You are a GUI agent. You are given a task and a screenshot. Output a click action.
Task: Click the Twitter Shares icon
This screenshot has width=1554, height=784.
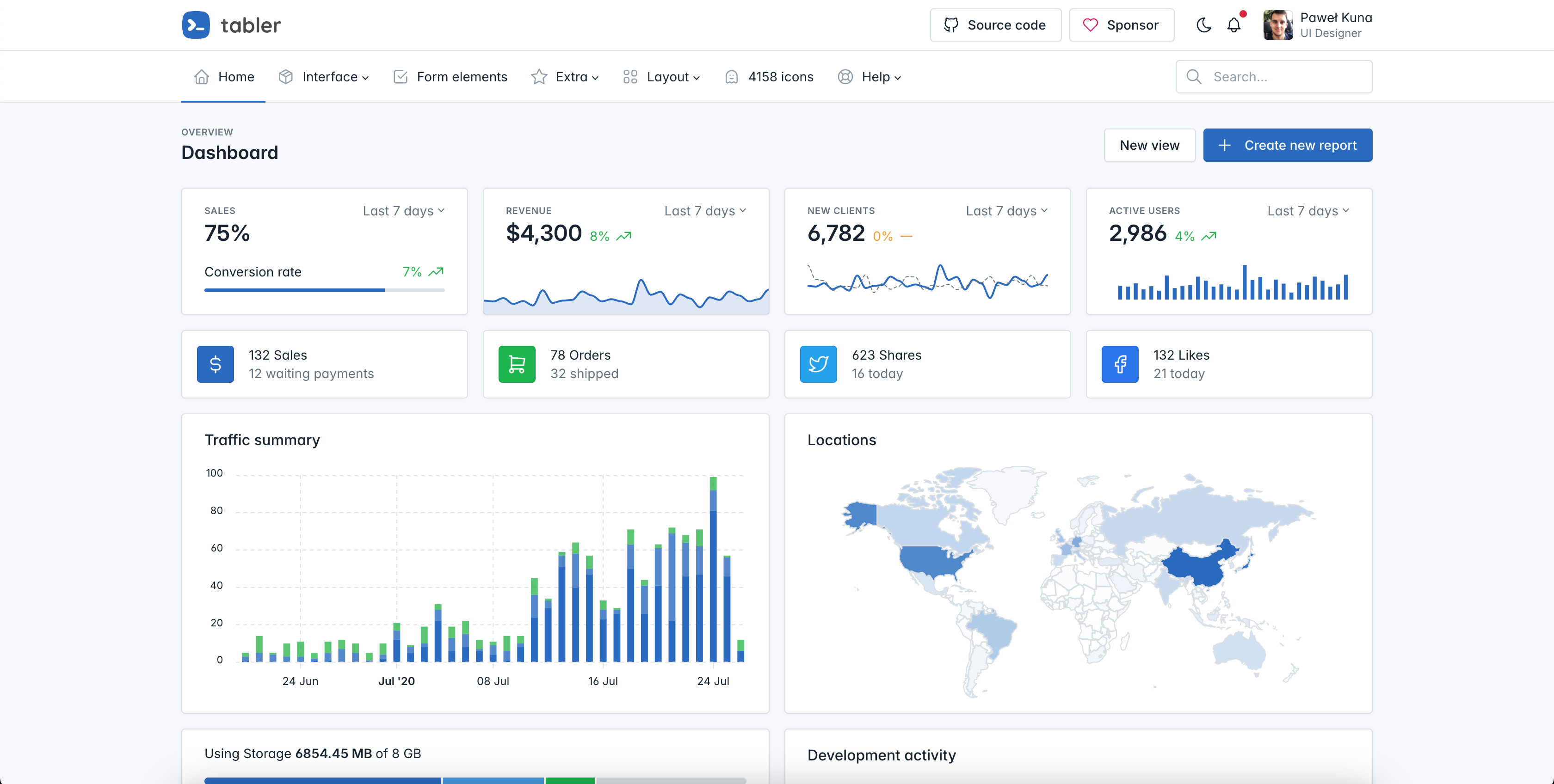tap(818, 364)
